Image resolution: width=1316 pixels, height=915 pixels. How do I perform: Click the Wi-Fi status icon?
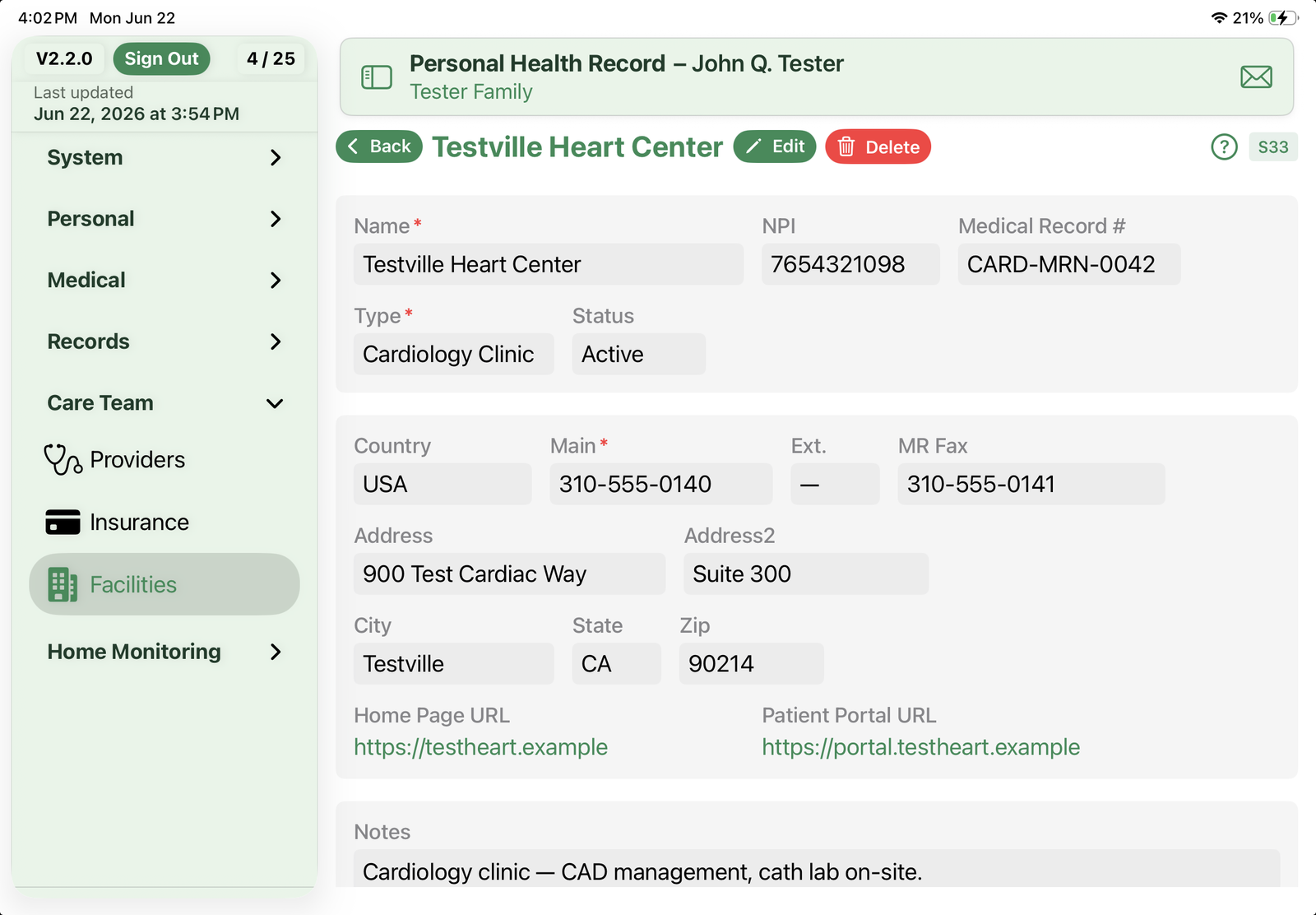coord(1219,18)
